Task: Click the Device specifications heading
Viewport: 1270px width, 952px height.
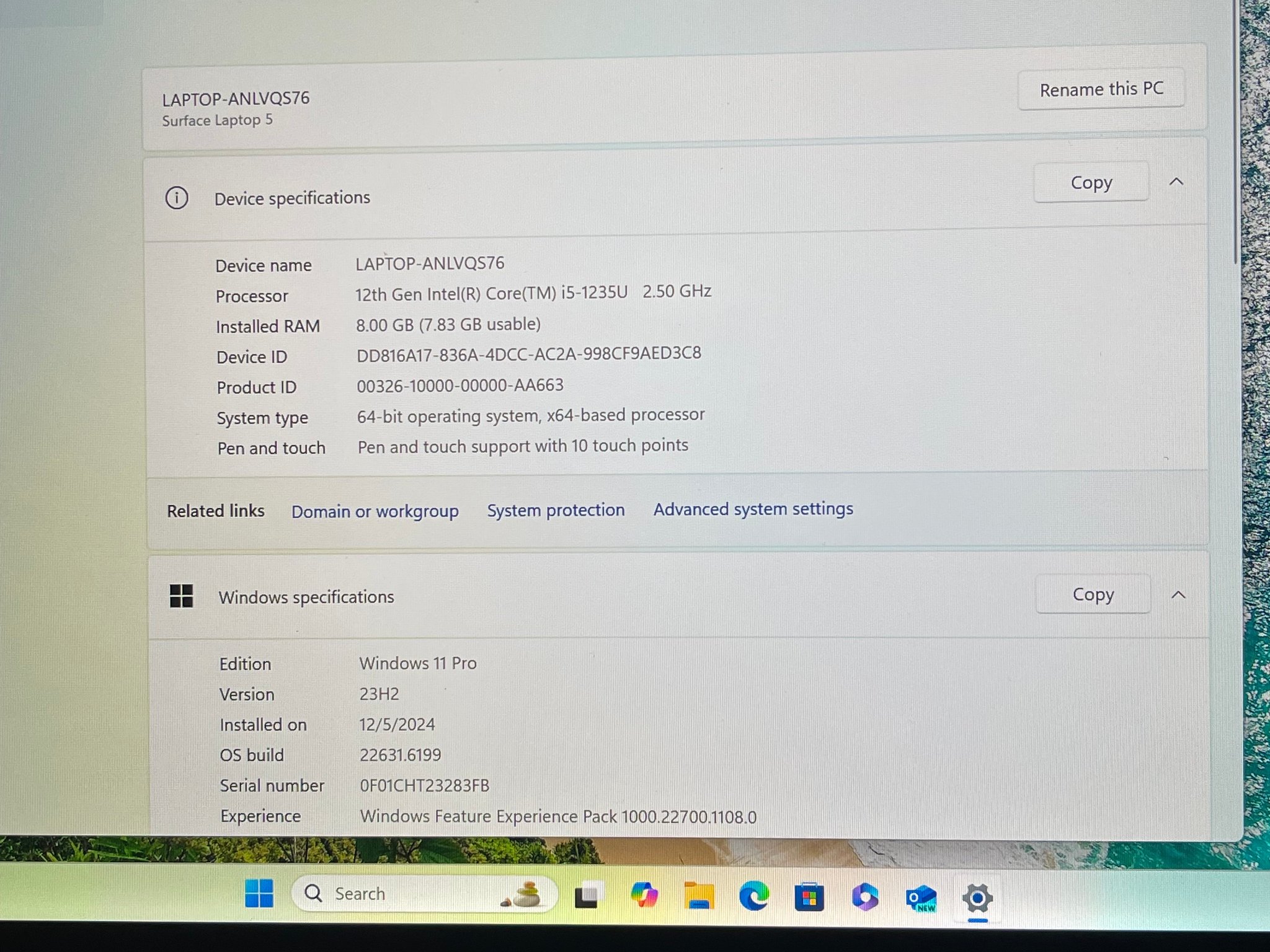Action: [x=292, y=198]
